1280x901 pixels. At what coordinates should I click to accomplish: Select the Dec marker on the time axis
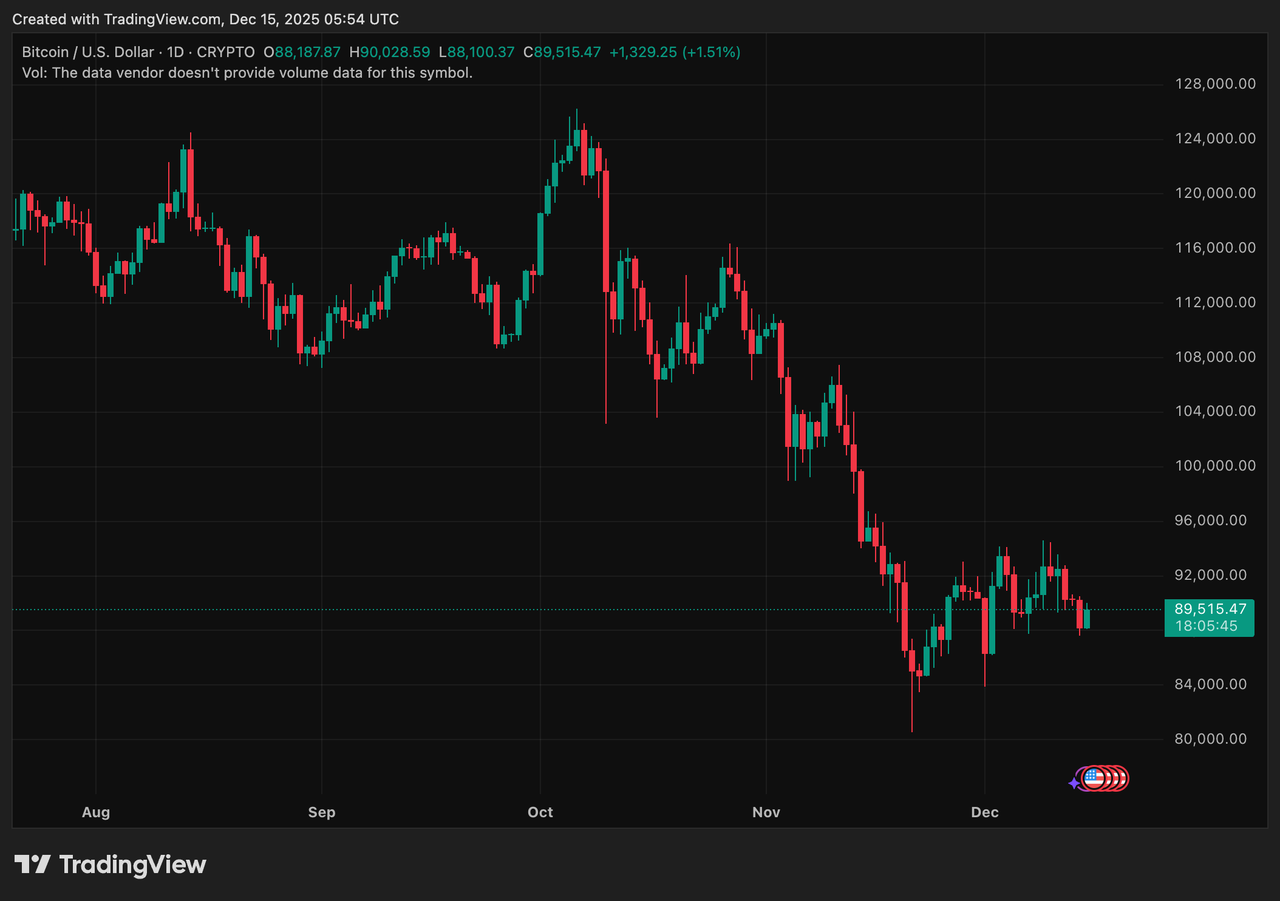click(985, 812)
